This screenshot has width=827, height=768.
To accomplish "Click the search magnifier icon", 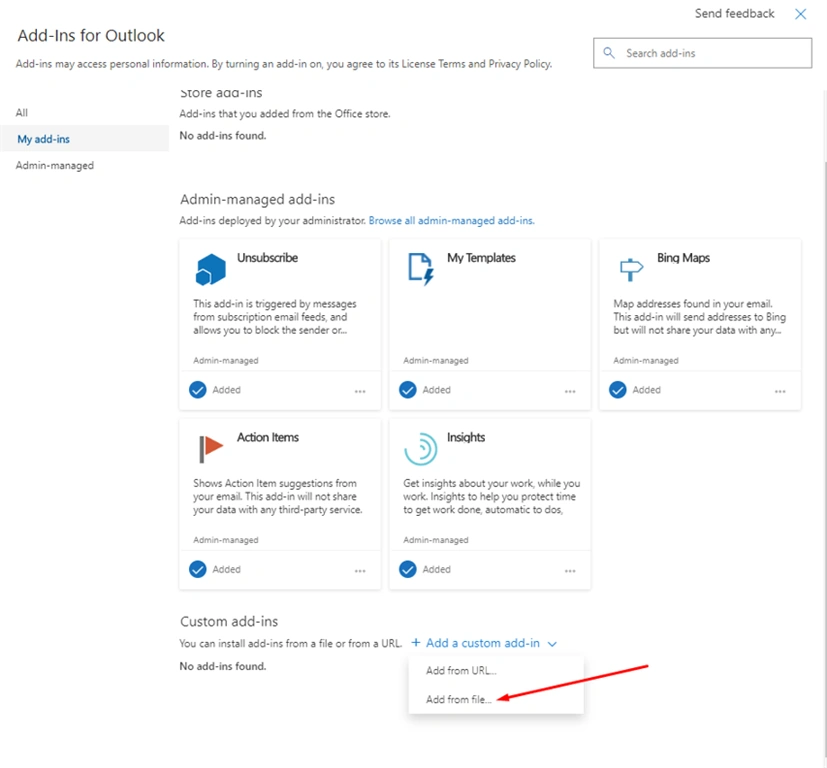I will 609,53.
